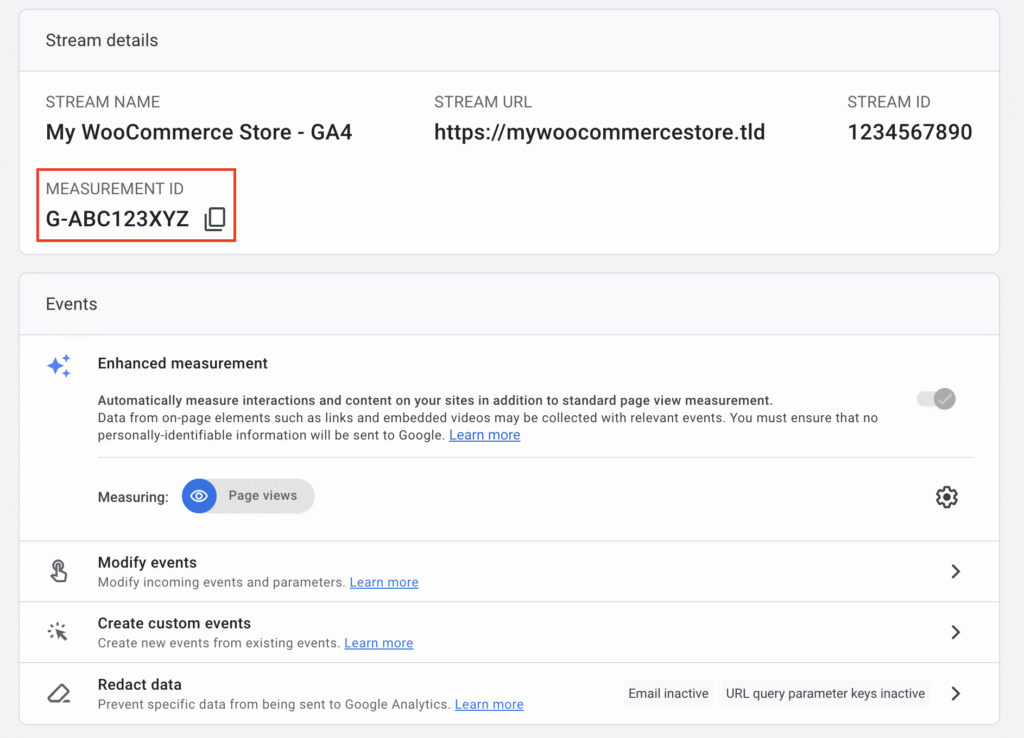Select the Events section header
This screenshot has height=738, width=1024.
click(70, 303)
